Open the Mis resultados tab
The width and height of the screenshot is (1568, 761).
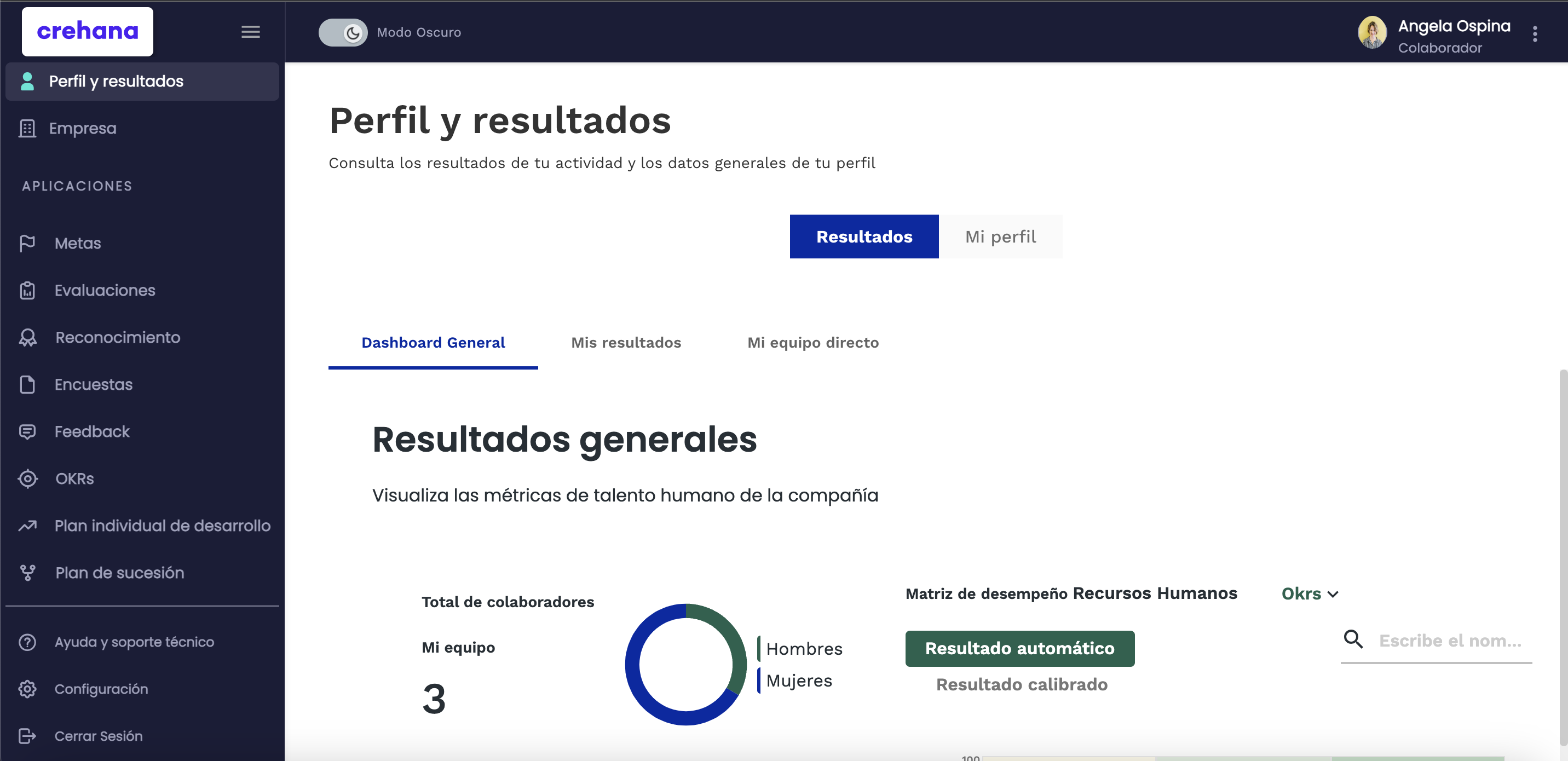coord(626,342)
